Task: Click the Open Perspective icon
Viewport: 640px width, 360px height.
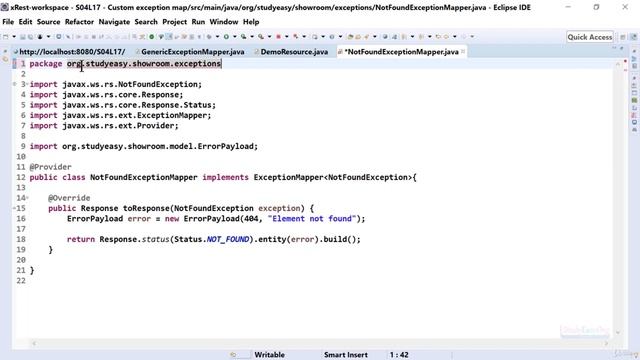Action: (623, 37)
